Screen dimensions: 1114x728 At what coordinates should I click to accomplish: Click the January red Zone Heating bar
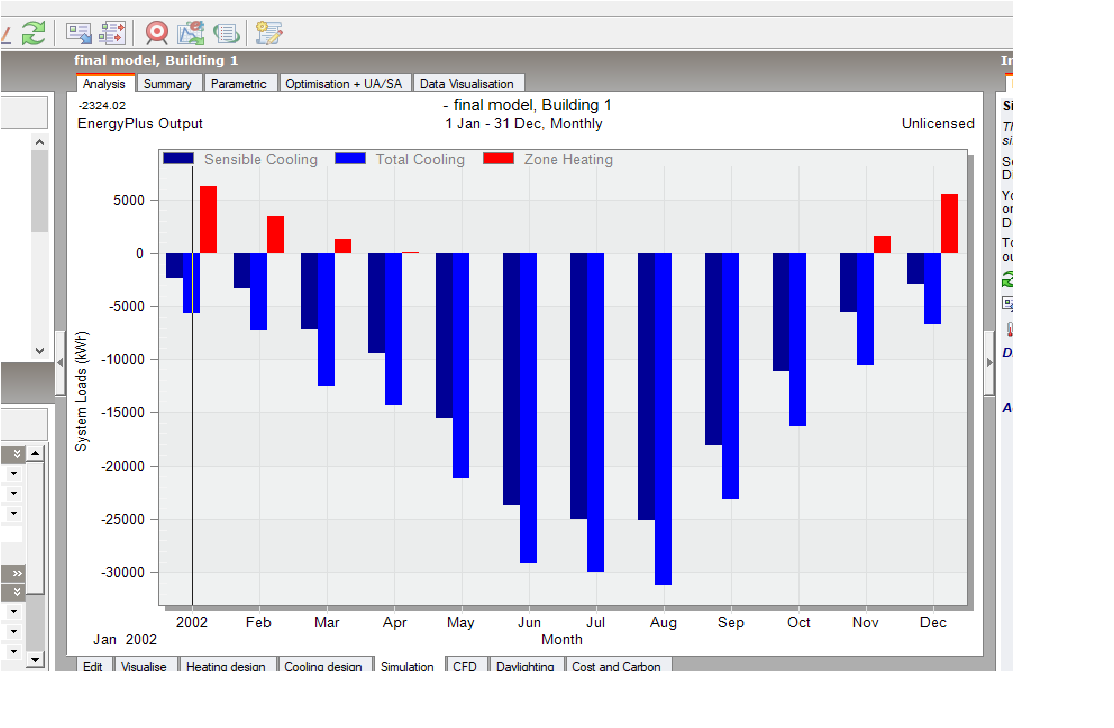(x=208, y=219)
